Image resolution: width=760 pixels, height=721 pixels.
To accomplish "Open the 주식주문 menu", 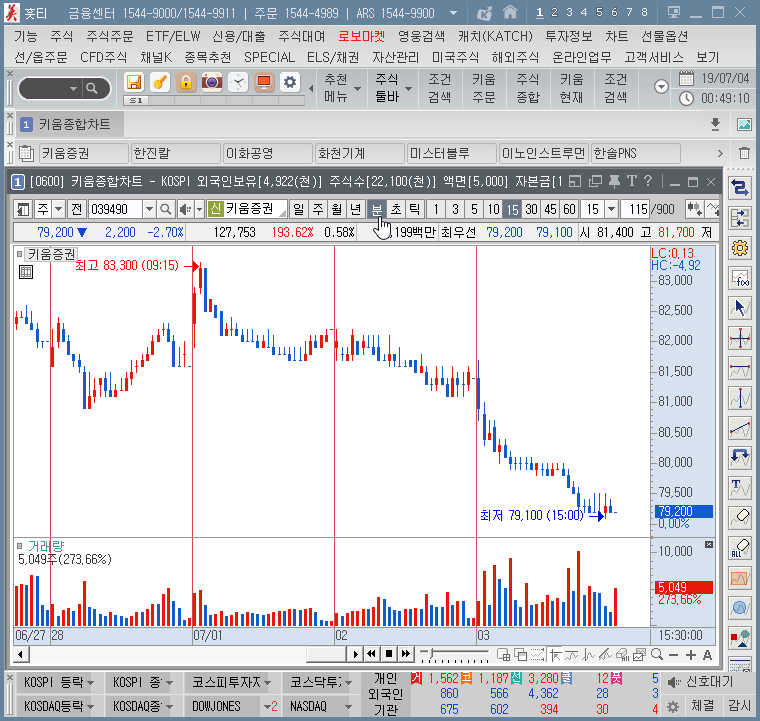I will (x=110, y=36).
